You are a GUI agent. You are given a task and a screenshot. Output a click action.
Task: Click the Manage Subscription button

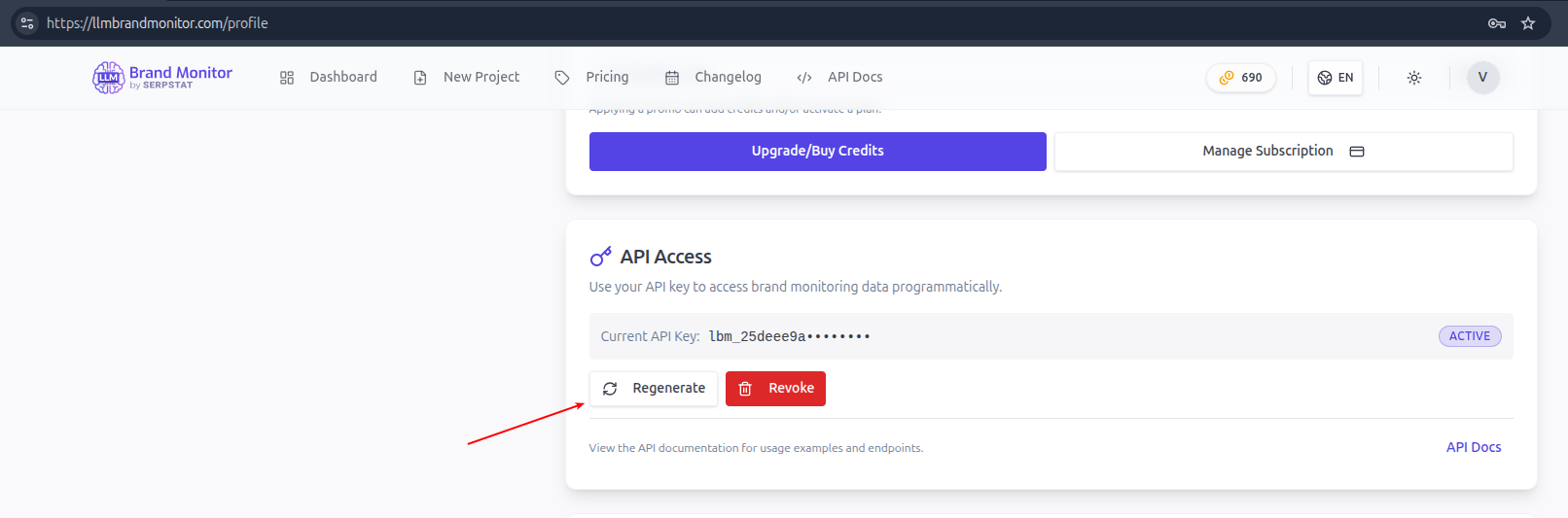click(x=1284, y=152)
